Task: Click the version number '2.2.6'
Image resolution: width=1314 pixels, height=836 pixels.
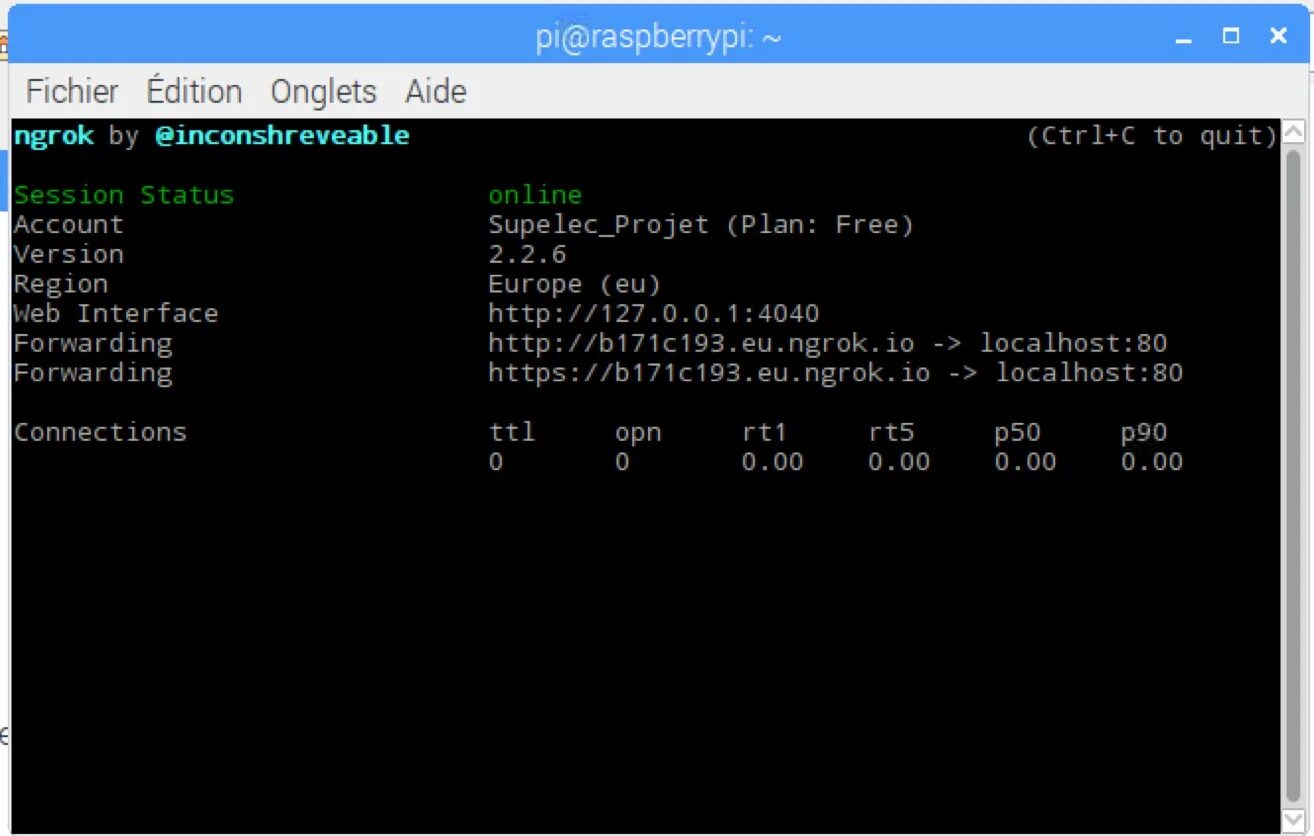Action: click(x=527, y=254)
